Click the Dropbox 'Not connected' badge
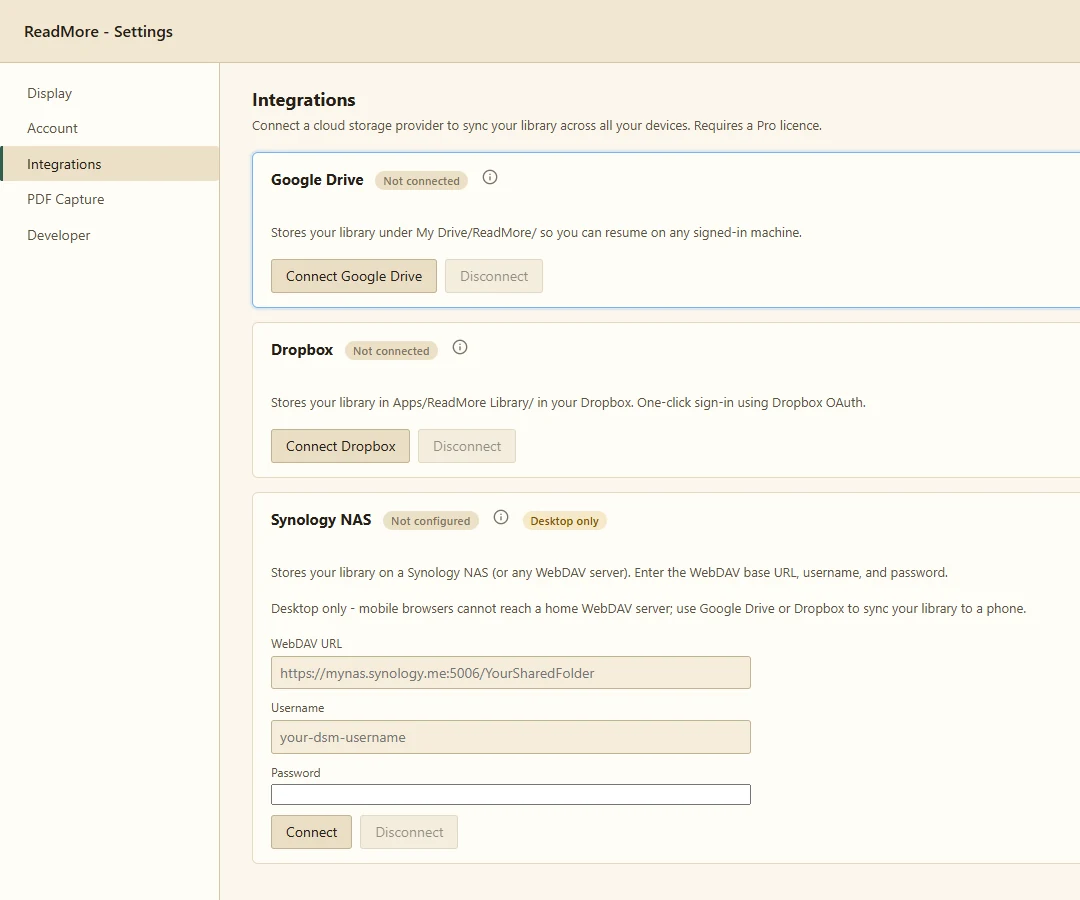Image resolution: width=1080 pixels, height=900 pixels. 391,350
